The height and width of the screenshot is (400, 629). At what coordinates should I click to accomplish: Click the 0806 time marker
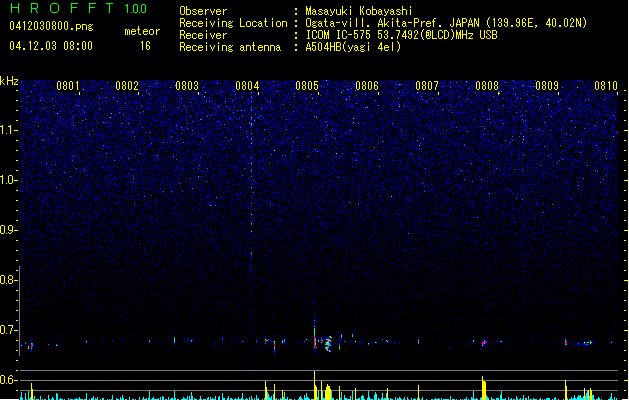pos(367,86)
